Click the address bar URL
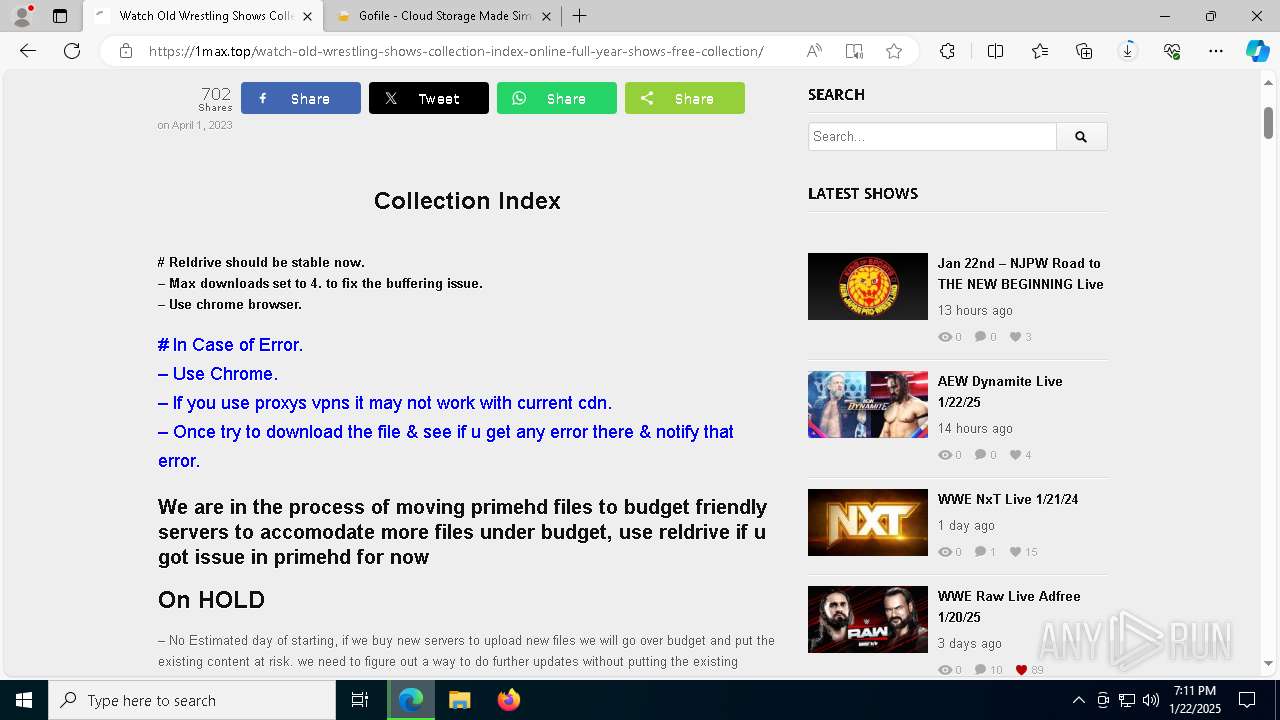The width and height of the screenshot is (1280, 720). 456,51
